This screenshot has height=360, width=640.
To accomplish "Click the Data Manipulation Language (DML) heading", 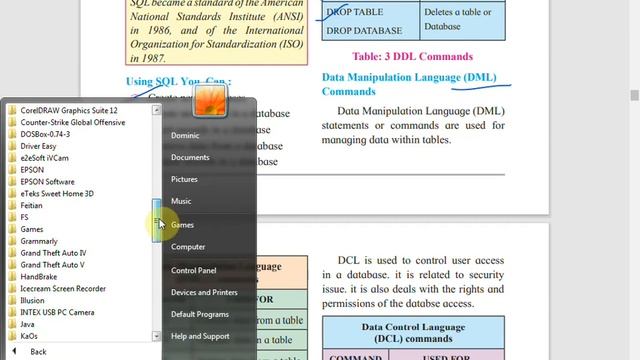I will (x=409, y=84).
